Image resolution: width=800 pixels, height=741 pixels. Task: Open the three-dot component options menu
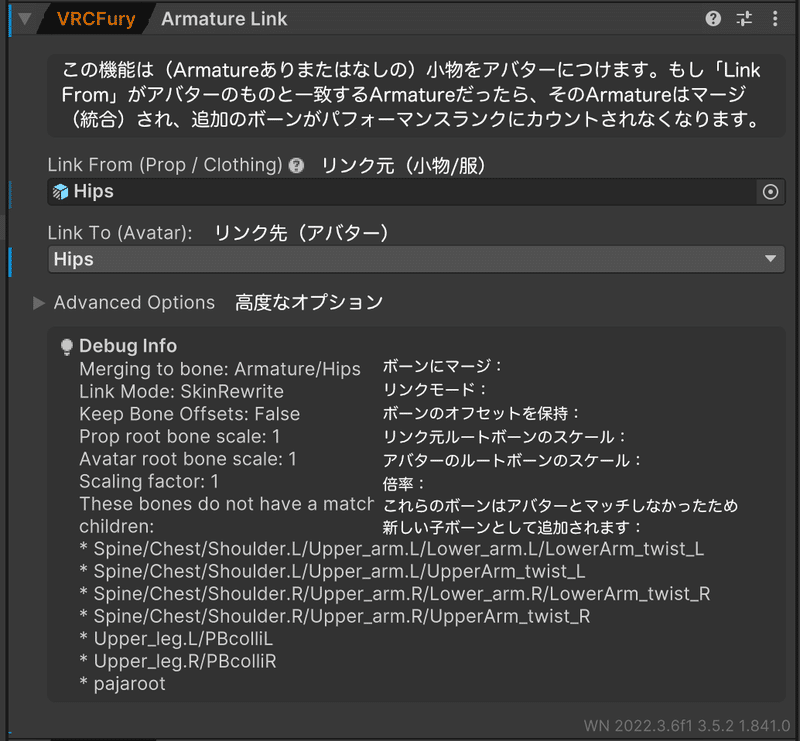pos(775,18)
